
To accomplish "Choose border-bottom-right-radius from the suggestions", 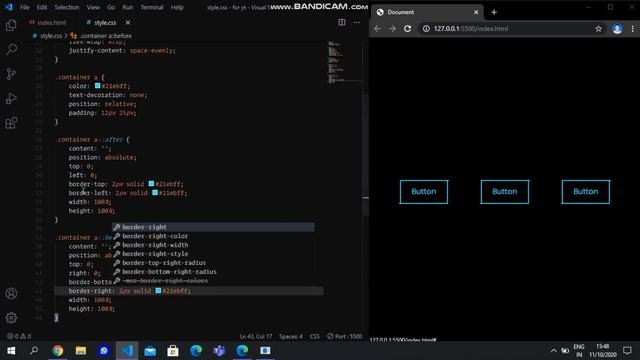I will coord(213,272).
